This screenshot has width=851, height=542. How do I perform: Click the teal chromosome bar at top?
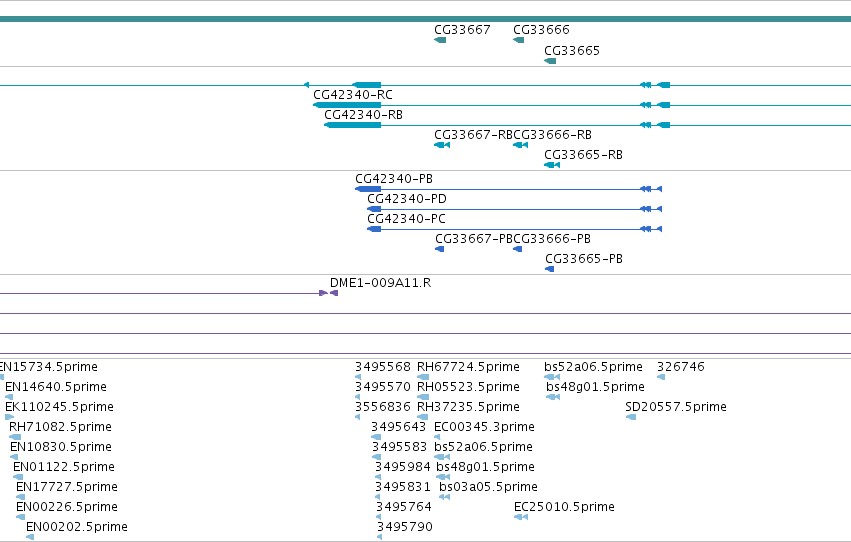click(426, 19)
